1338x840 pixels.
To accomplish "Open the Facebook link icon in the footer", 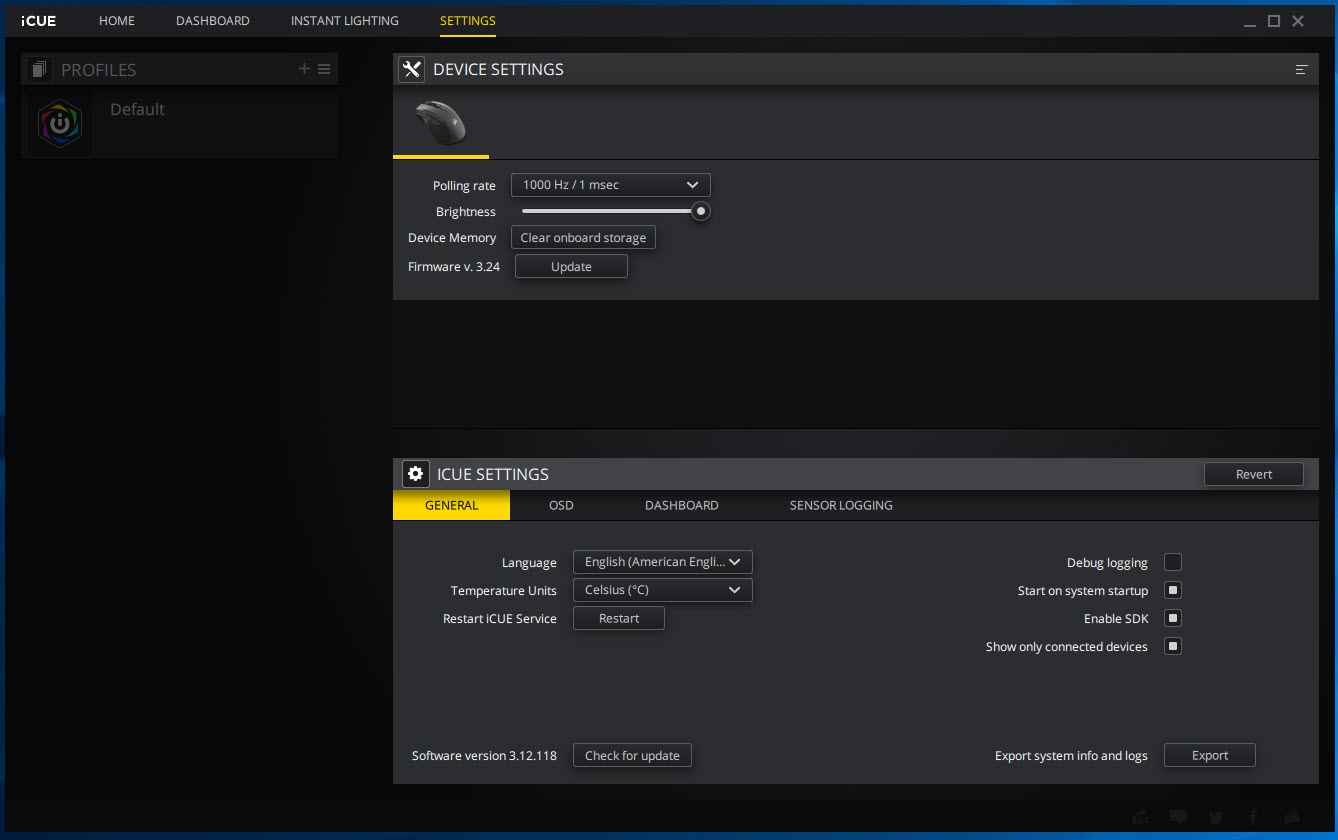I will (x=1253, y=818).
